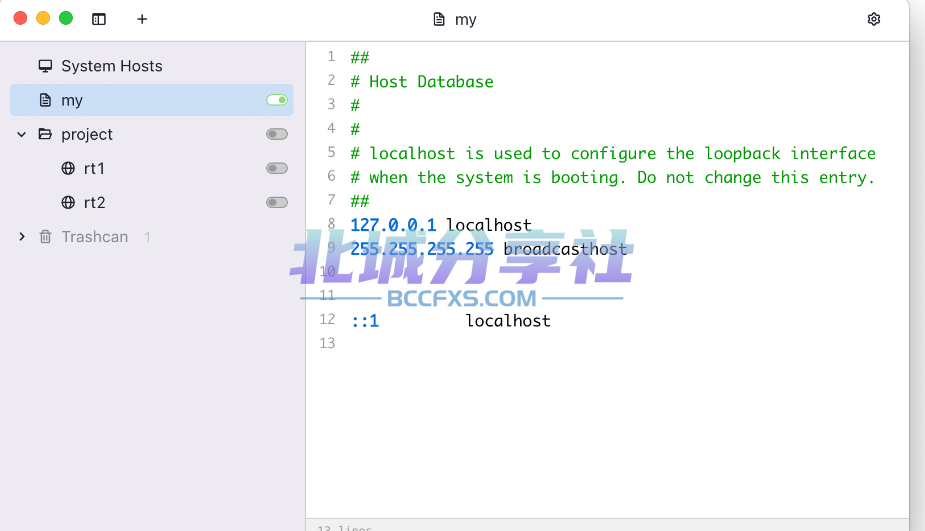Click the IP 127.0.0.1 in editor

point(393,225)
